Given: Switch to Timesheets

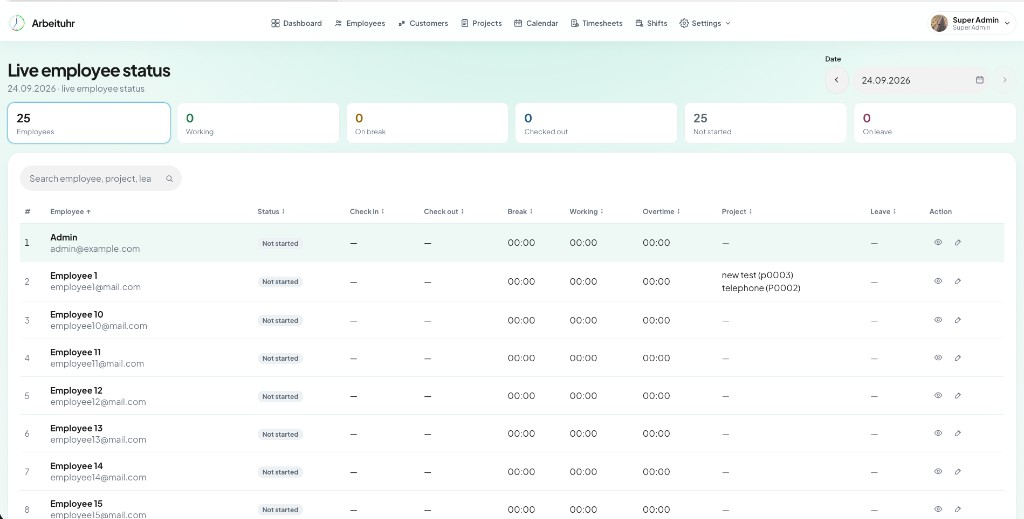Looking at the screenshot, I should [x=596, y=23].
